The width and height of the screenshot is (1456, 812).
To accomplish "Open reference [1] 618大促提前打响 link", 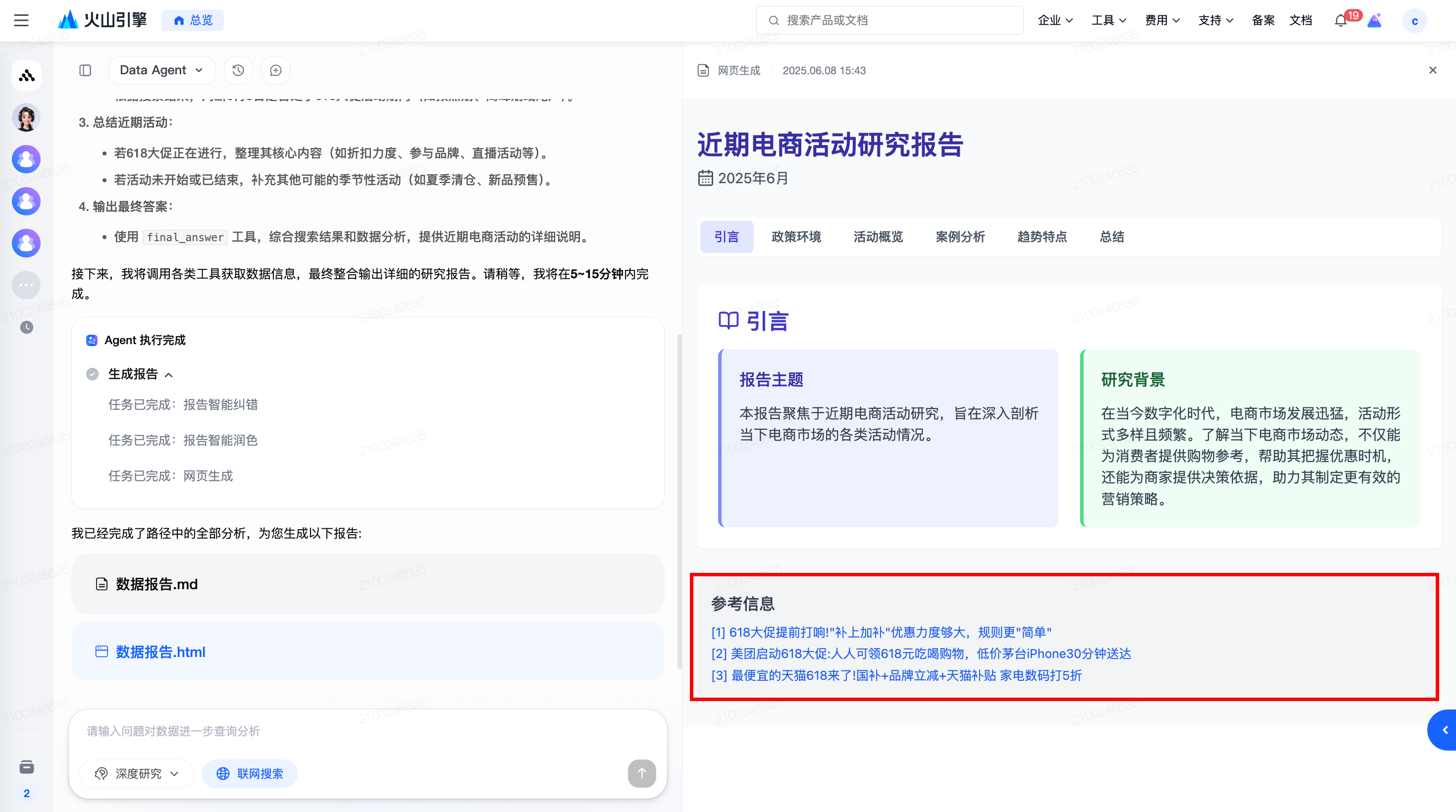I will (x=881, y=632).
